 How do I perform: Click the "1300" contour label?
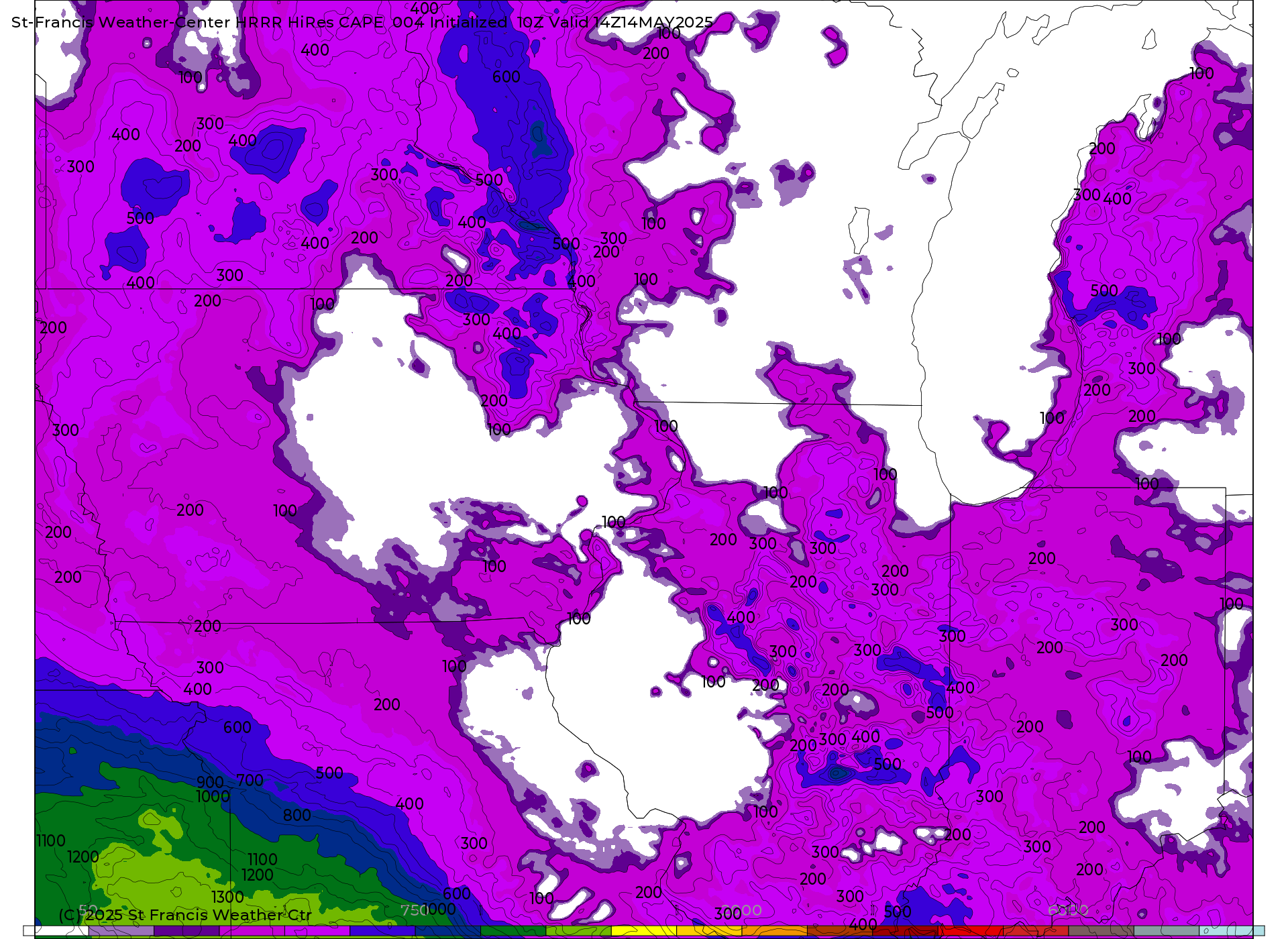pos(227,897)
